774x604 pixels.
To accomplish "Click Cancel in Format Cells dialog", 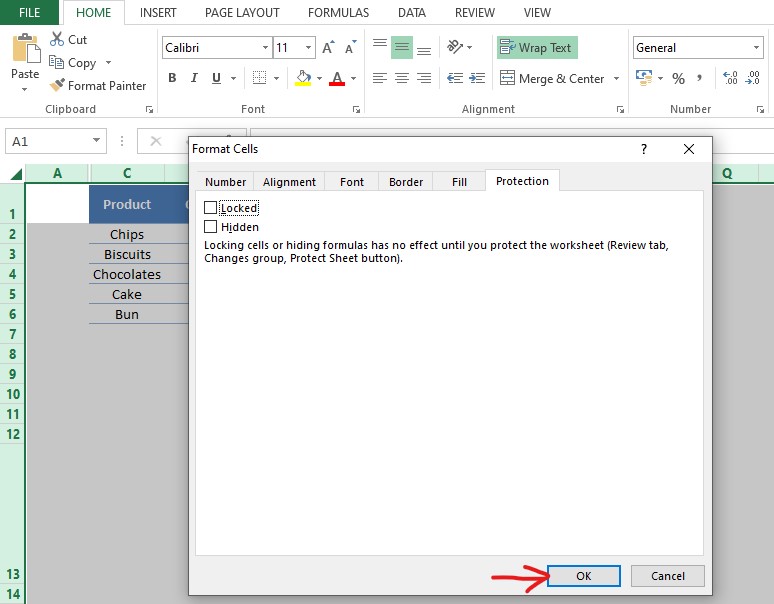I will 667,576.
